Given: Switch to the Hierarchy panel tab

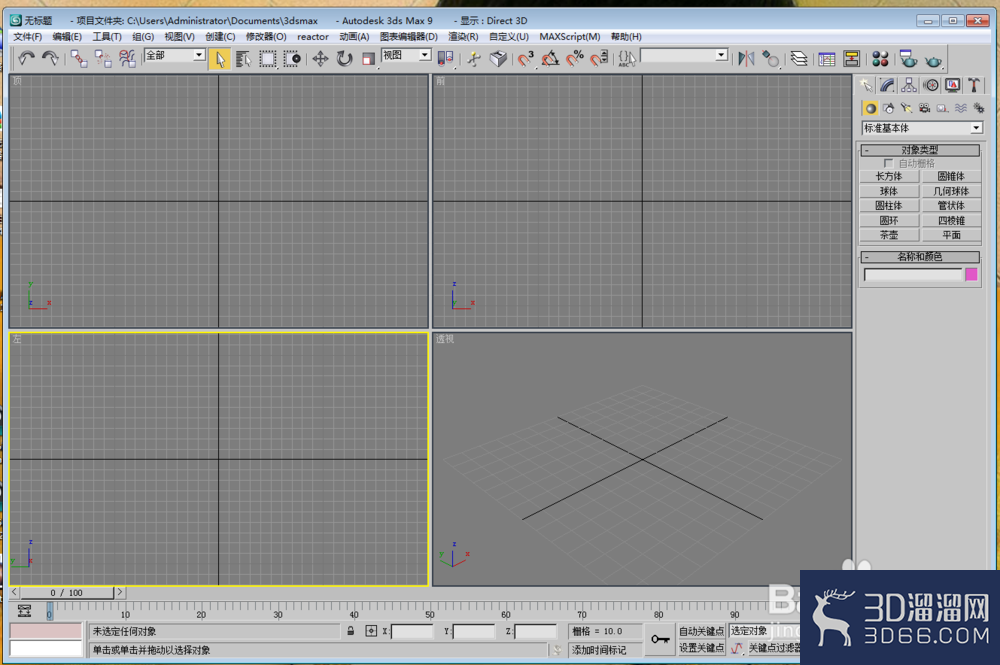Looking at the screenshot, I should click(909, 85).
